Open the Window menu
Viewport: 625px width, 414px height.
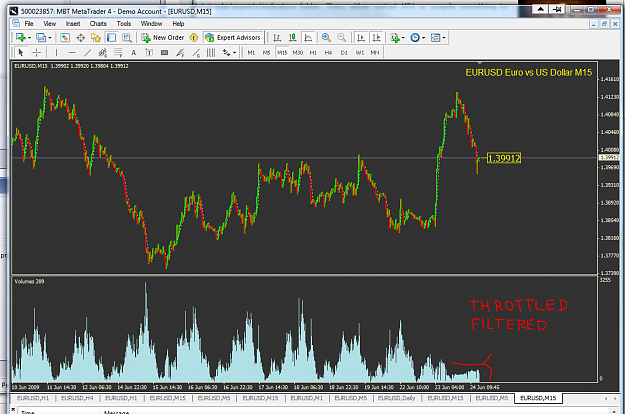[151, 24]
